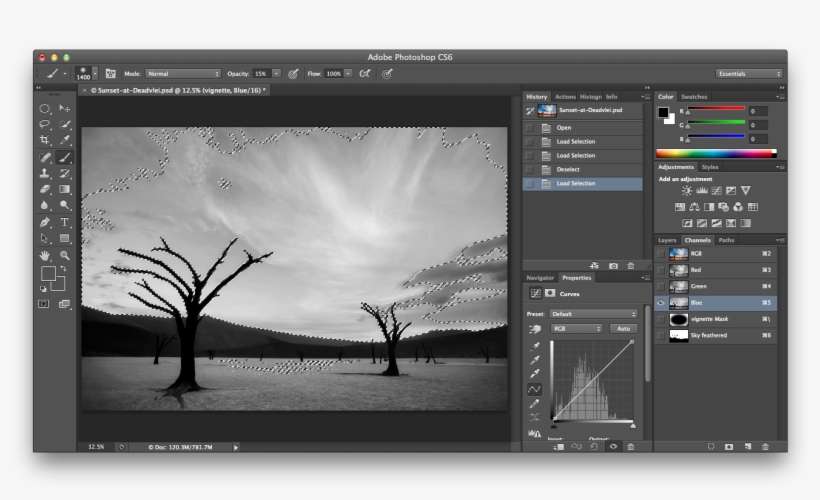
Task: Select the Crop tool
Action: [x=45, y=140]
